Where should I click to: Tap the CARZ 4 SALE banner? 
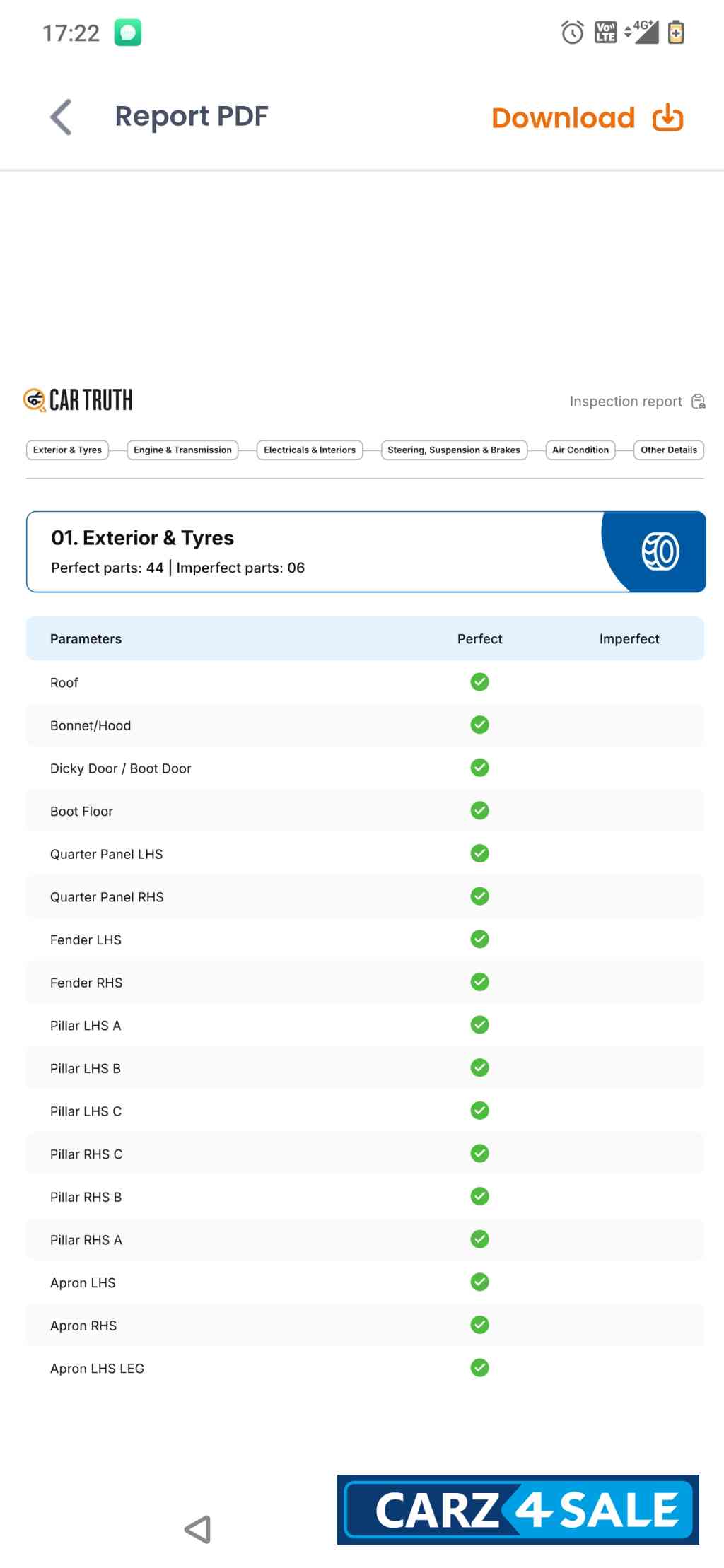(x=518, y=1509)
